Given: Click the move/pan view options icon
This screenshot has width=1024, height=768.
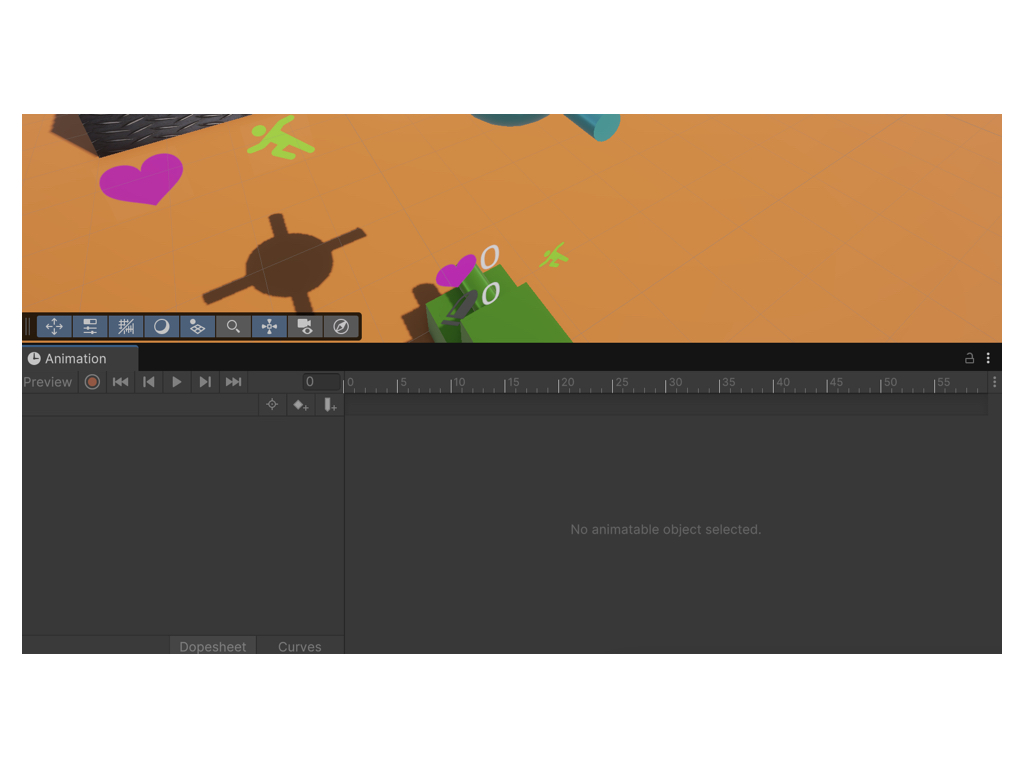Looking at the screenshot, I should click(x=54, y=327).
